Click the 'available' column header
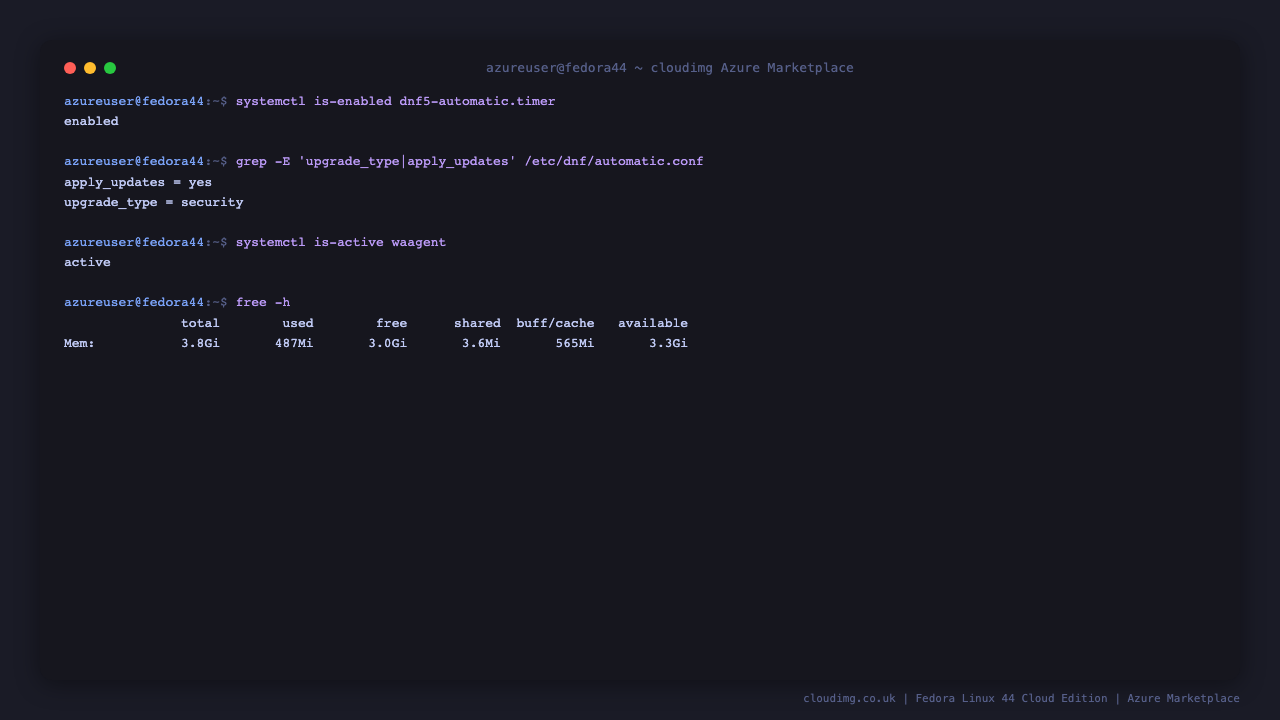 tap(653, 323)
